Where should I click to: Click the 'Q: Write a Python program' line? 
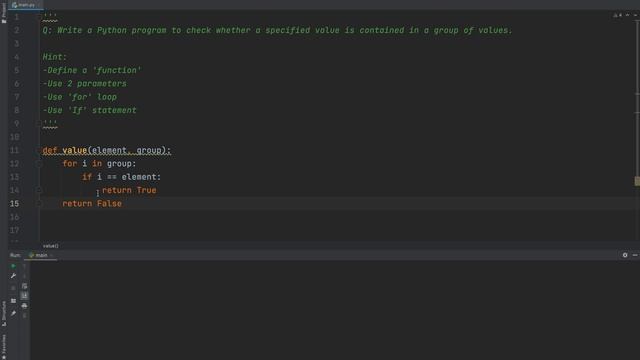point(277,31)
